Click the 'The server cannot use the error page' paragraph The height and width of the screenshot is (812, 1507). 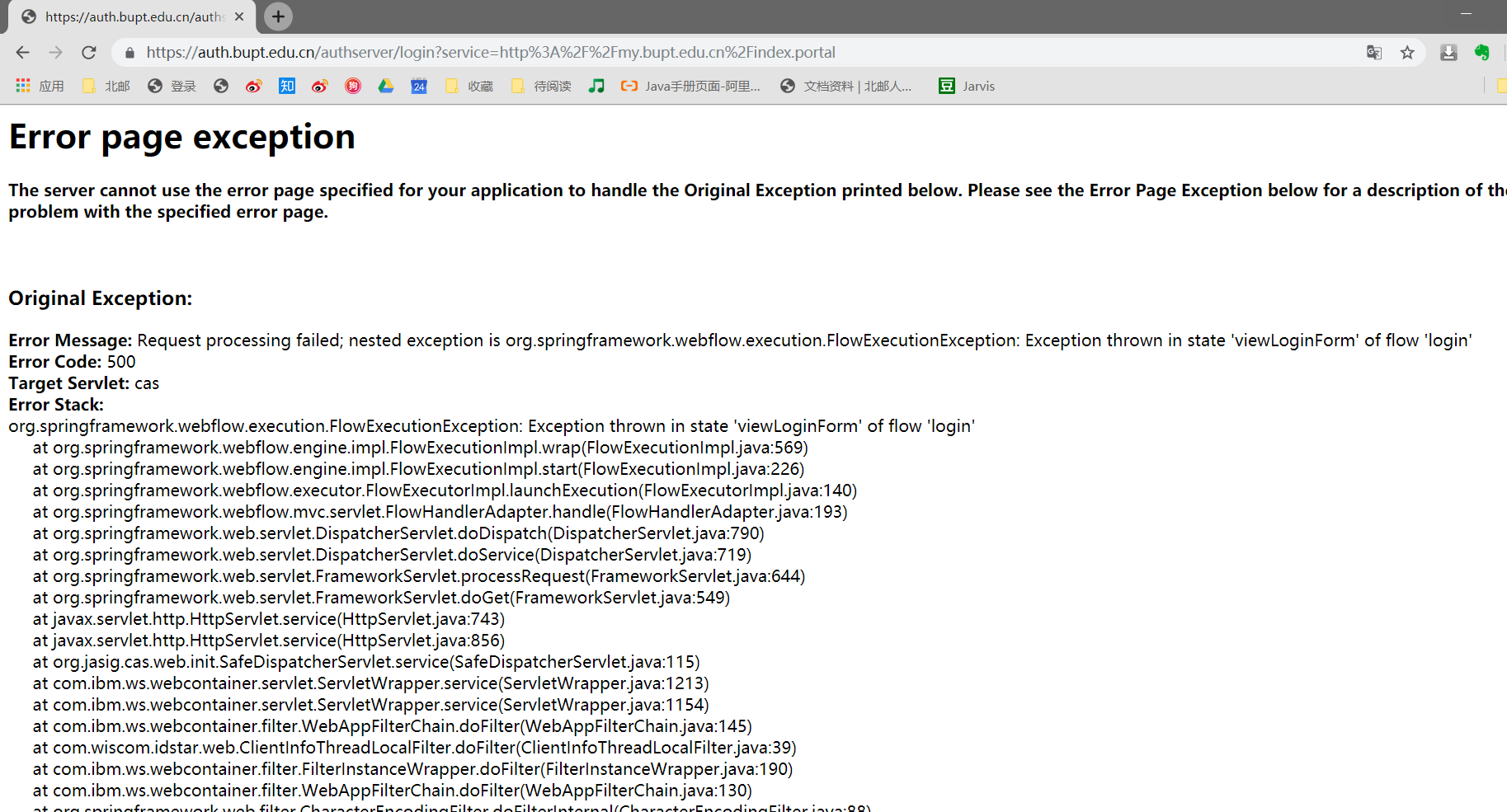(x=757, y=201)
